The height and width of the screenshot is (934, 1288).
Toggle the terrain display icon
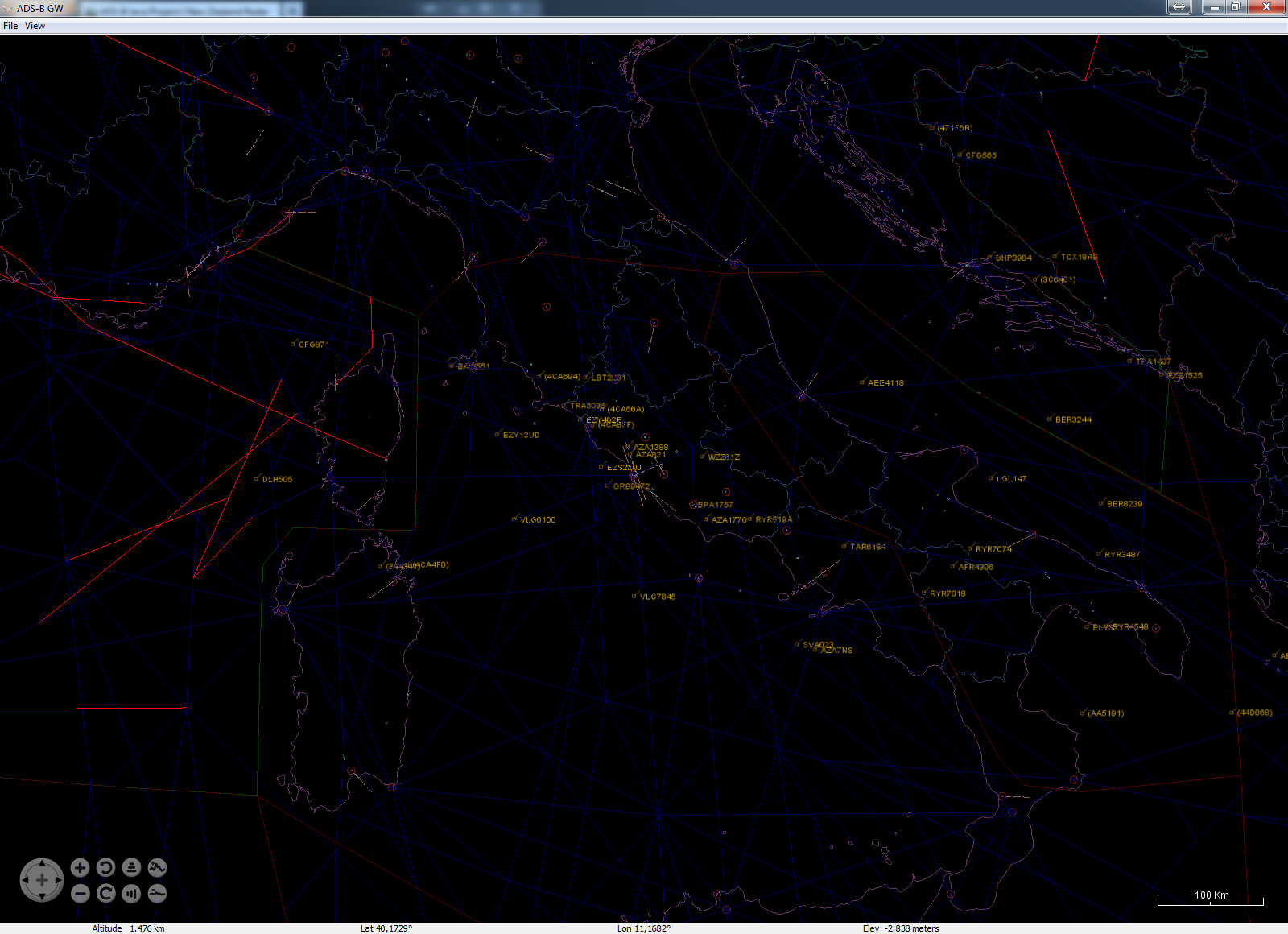coord(157,867)
